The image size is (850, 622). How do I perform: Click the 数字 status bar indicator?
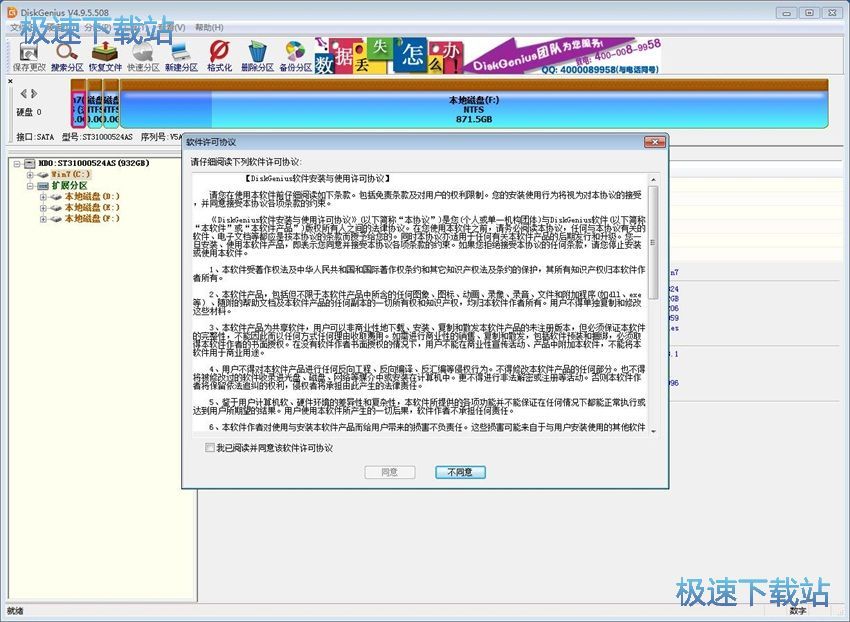click(797, 611)
